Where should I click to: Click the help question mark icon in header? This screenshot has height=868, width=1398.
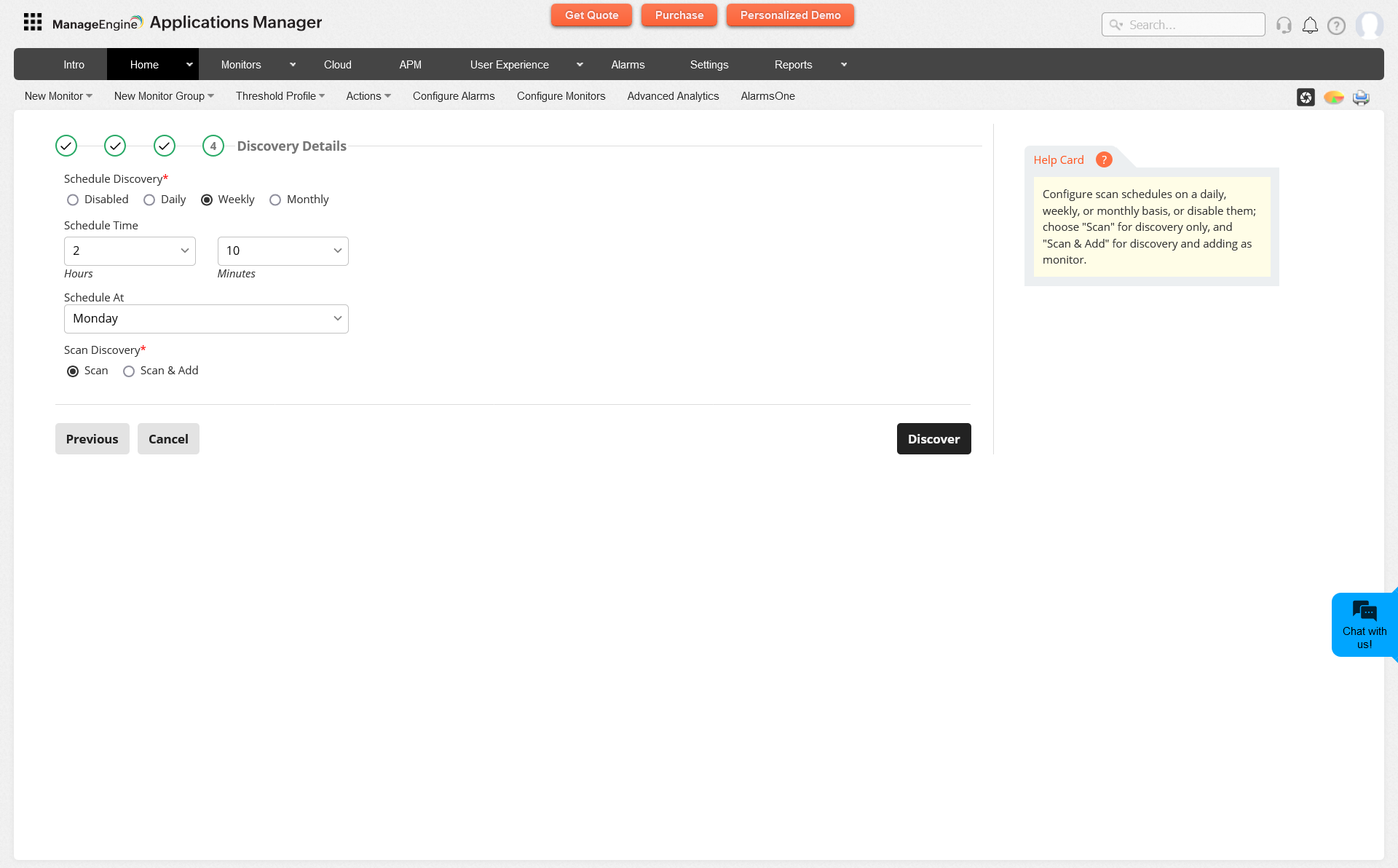click(1336, 25)
